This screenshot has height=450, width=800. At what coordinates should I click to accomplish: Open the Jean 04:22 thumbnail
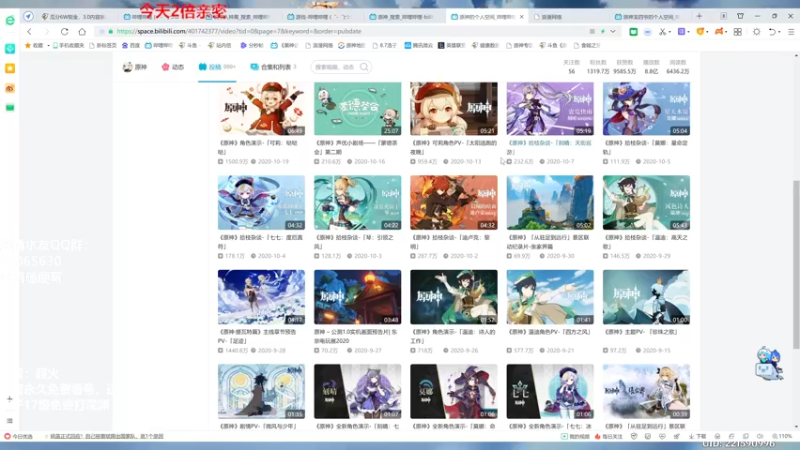tap(358, 203)
